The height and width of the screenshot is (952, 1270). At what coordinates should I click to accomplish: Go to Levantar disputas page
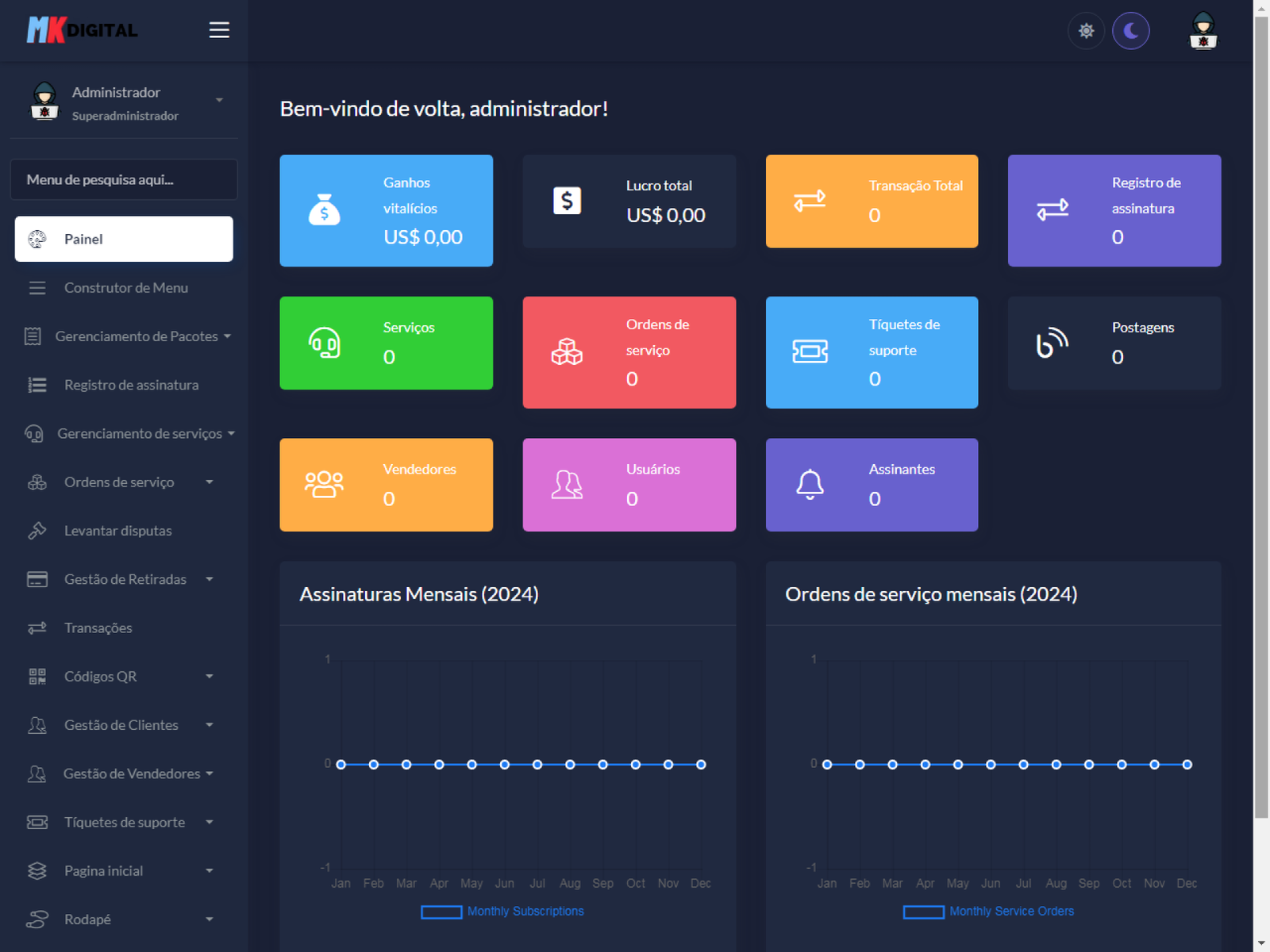coord(117,531)
